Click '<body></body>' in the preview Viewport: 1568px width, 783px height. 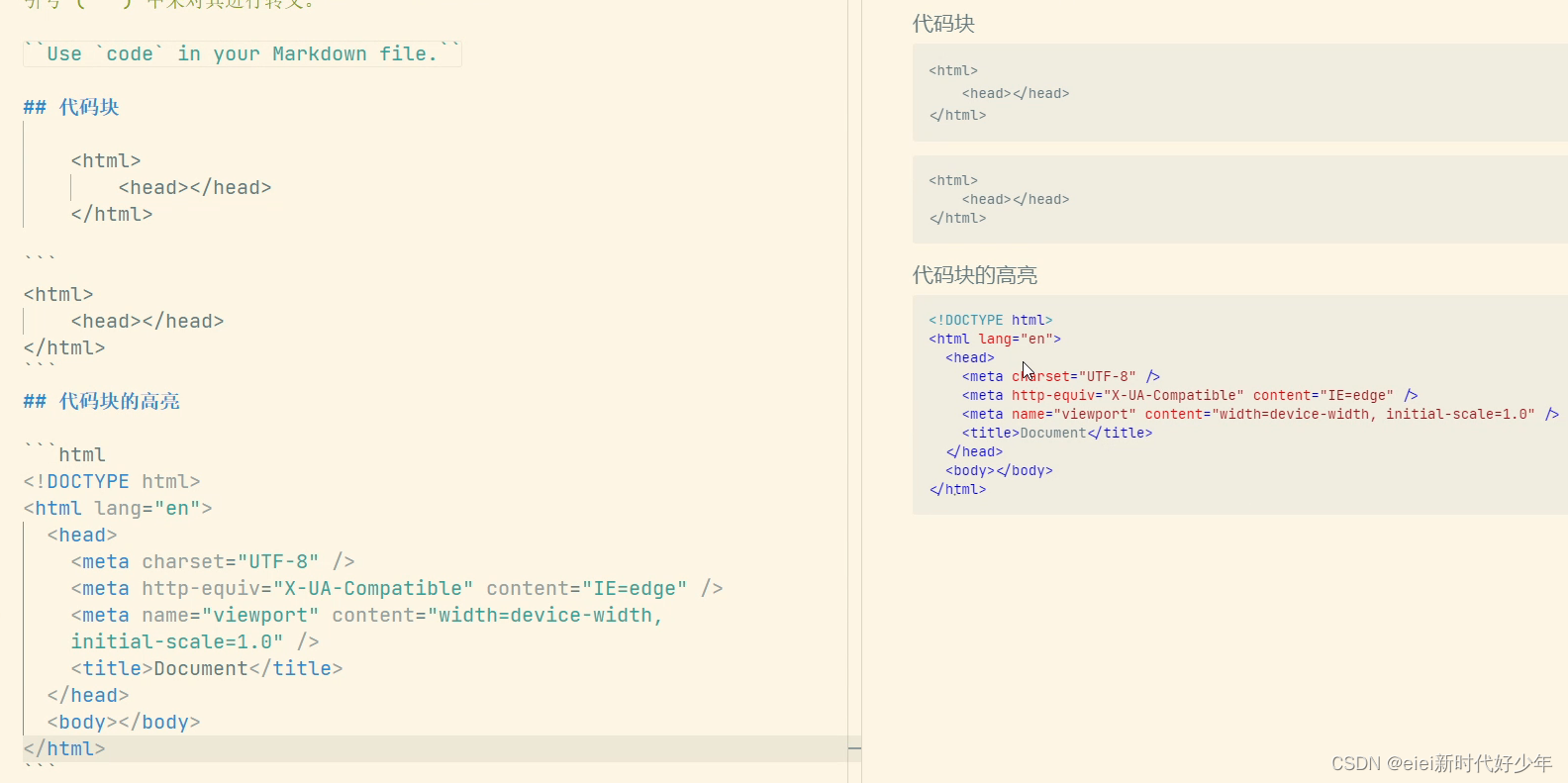pyautogui.click(x=999, y=470)
